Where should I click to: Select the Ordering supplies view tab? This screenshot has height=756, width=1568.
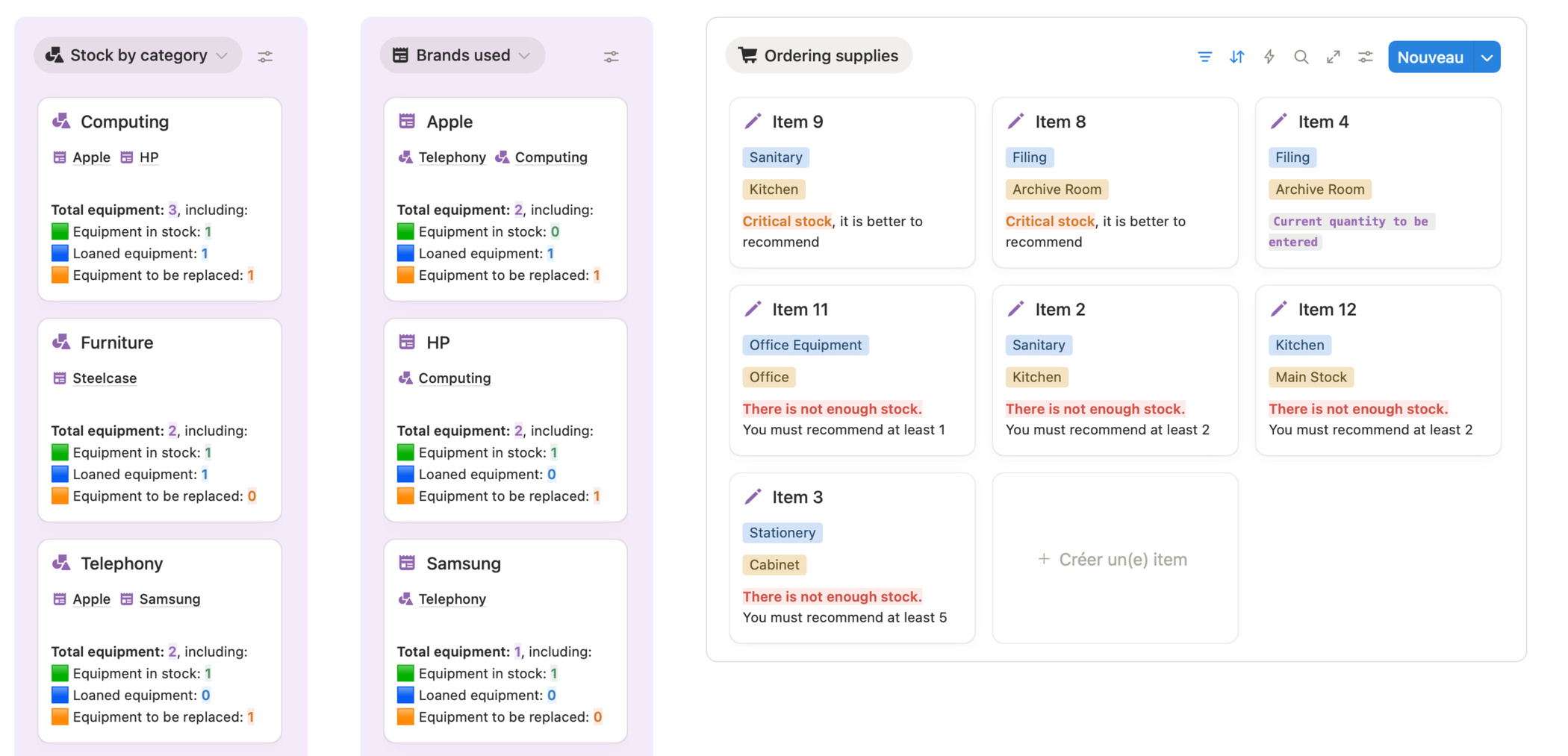click(818, 56)
